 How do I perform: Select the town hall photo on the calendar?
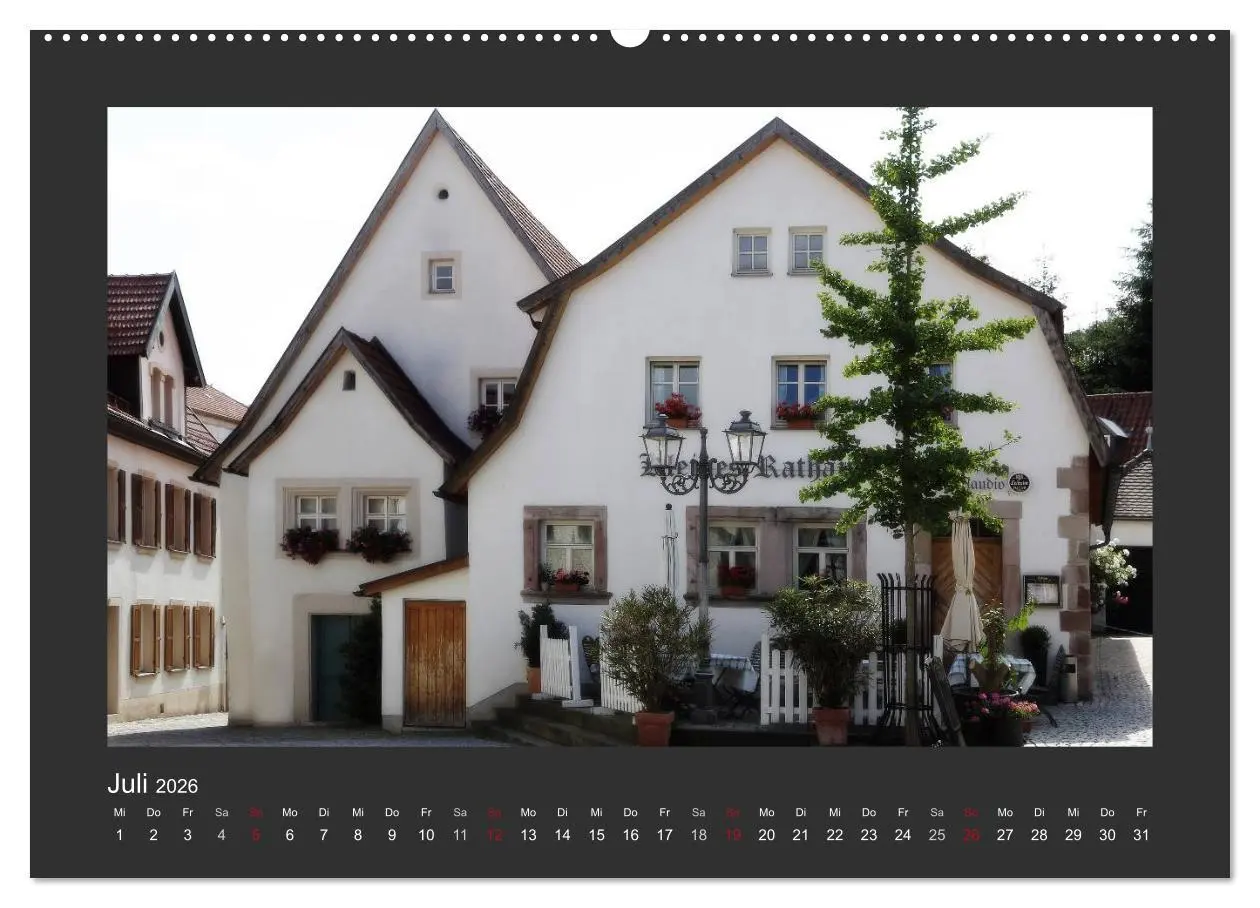(x=630, y=427)
